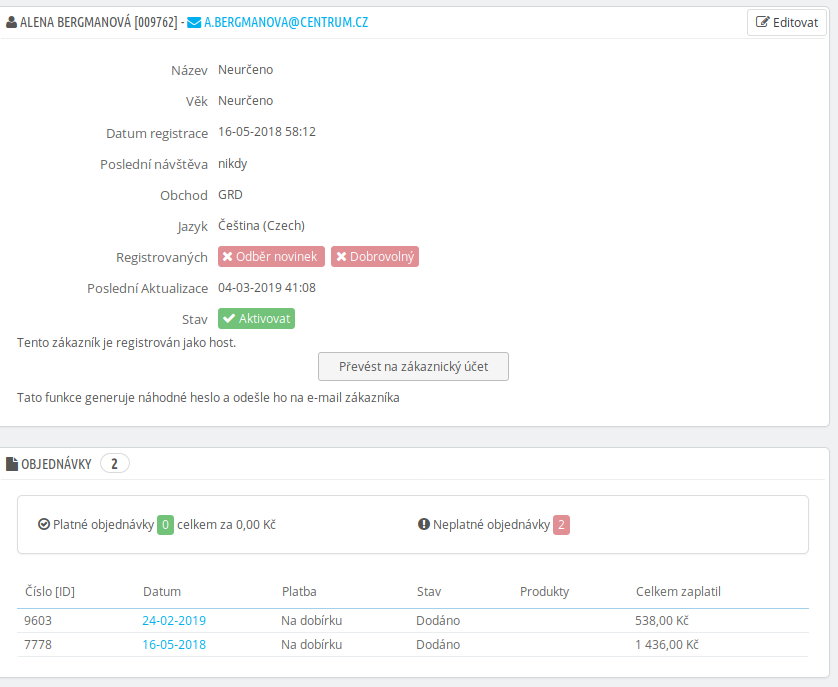Click the Celkem zaplatil column header
The width and height of the screenshot is (838, 687).
pyautogui.click(x=678, y=591)
